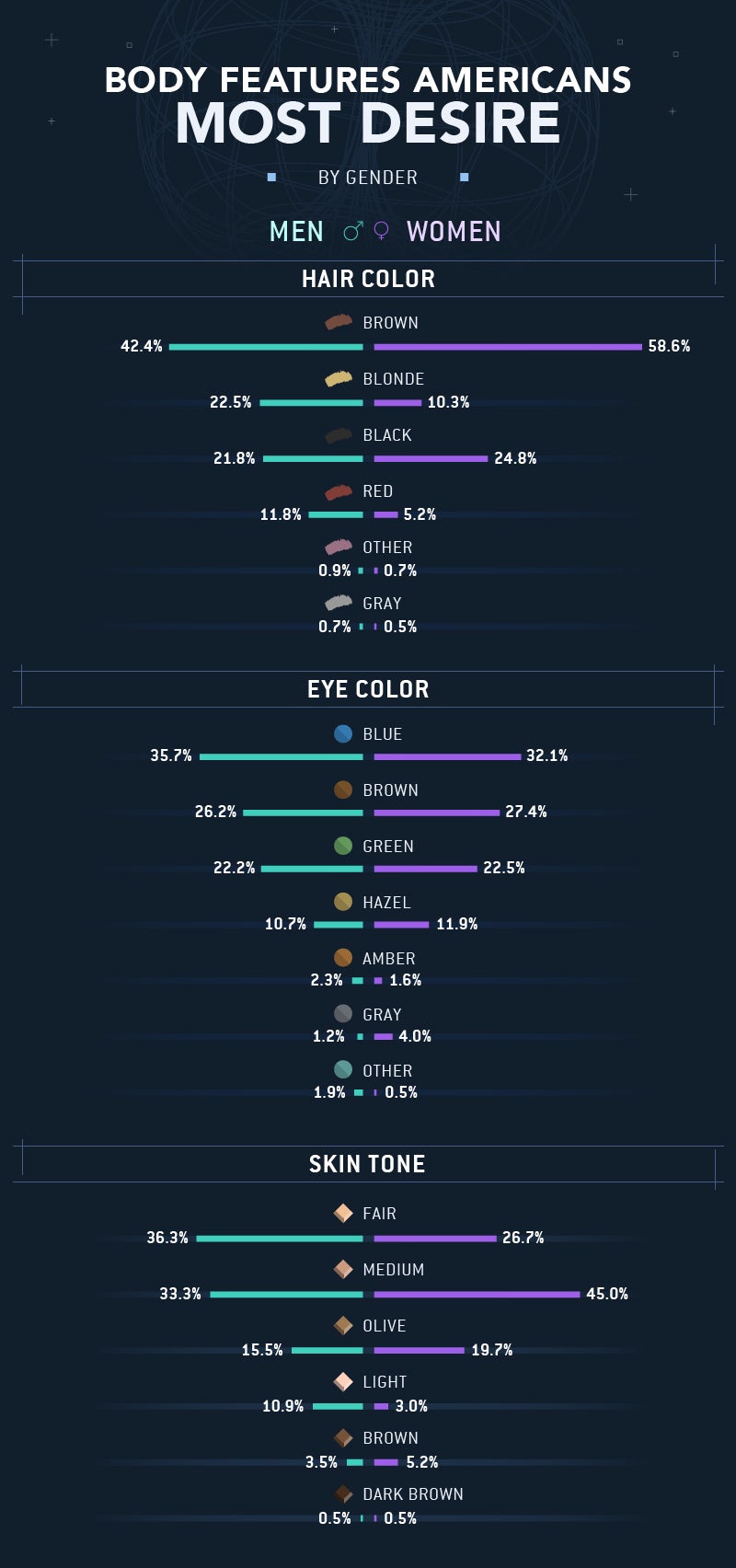The image size is (736, 1568).
Task: Click the dark brown skin tone diamond
Action: (x=343, y=1493)
